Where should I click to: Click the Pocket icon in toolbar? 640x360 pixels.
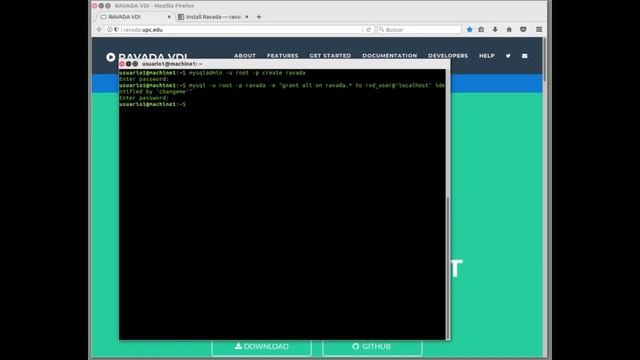pos(523,29)
